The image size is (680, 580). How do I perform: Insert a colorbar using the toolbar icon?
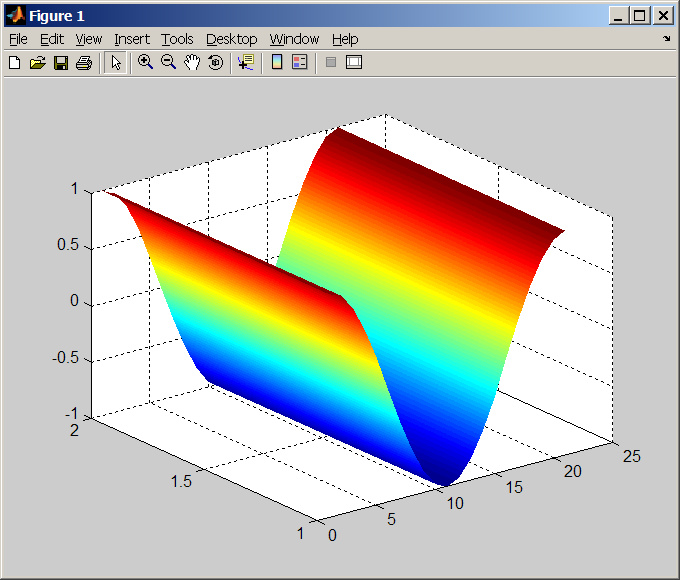click(277, 62)
